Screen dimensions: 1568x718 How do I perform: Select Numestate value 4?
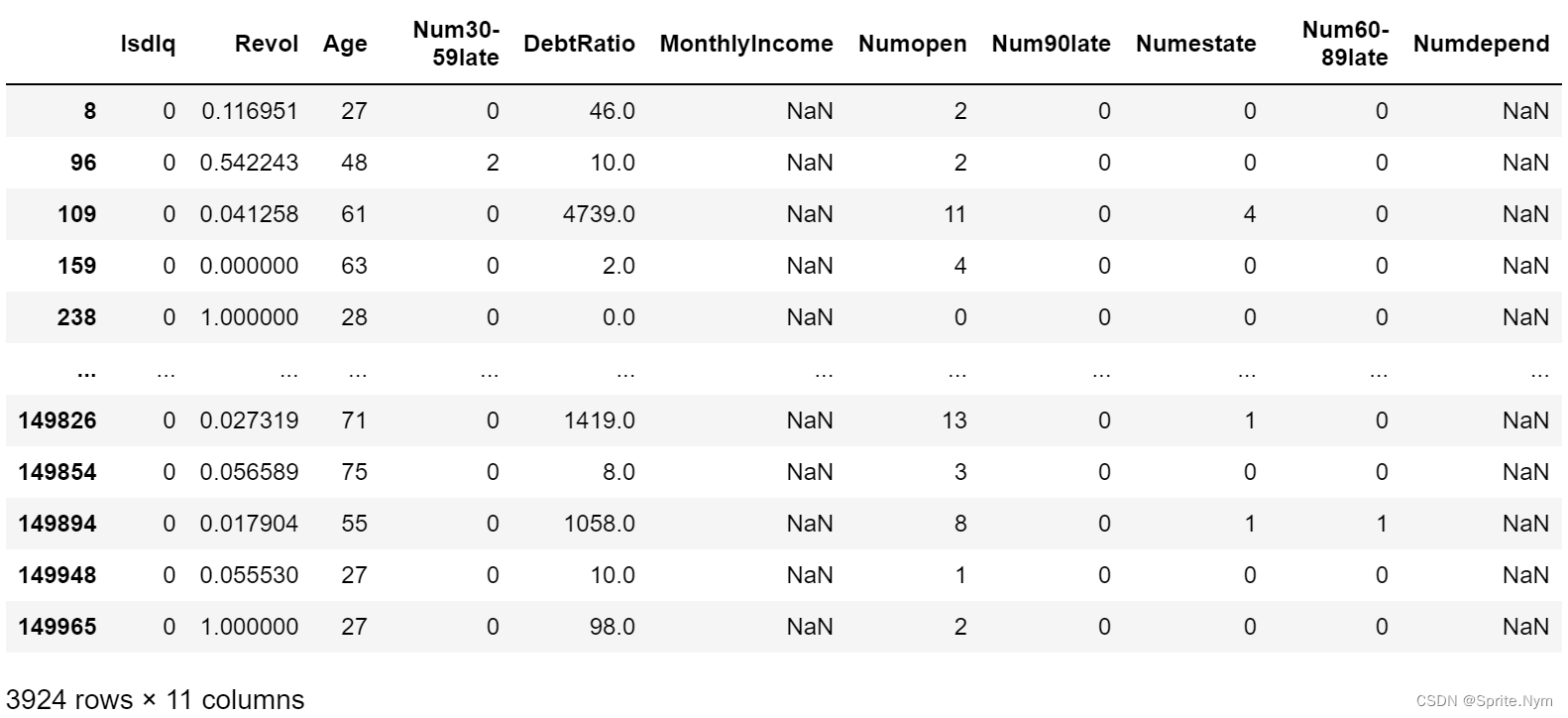1250,214
